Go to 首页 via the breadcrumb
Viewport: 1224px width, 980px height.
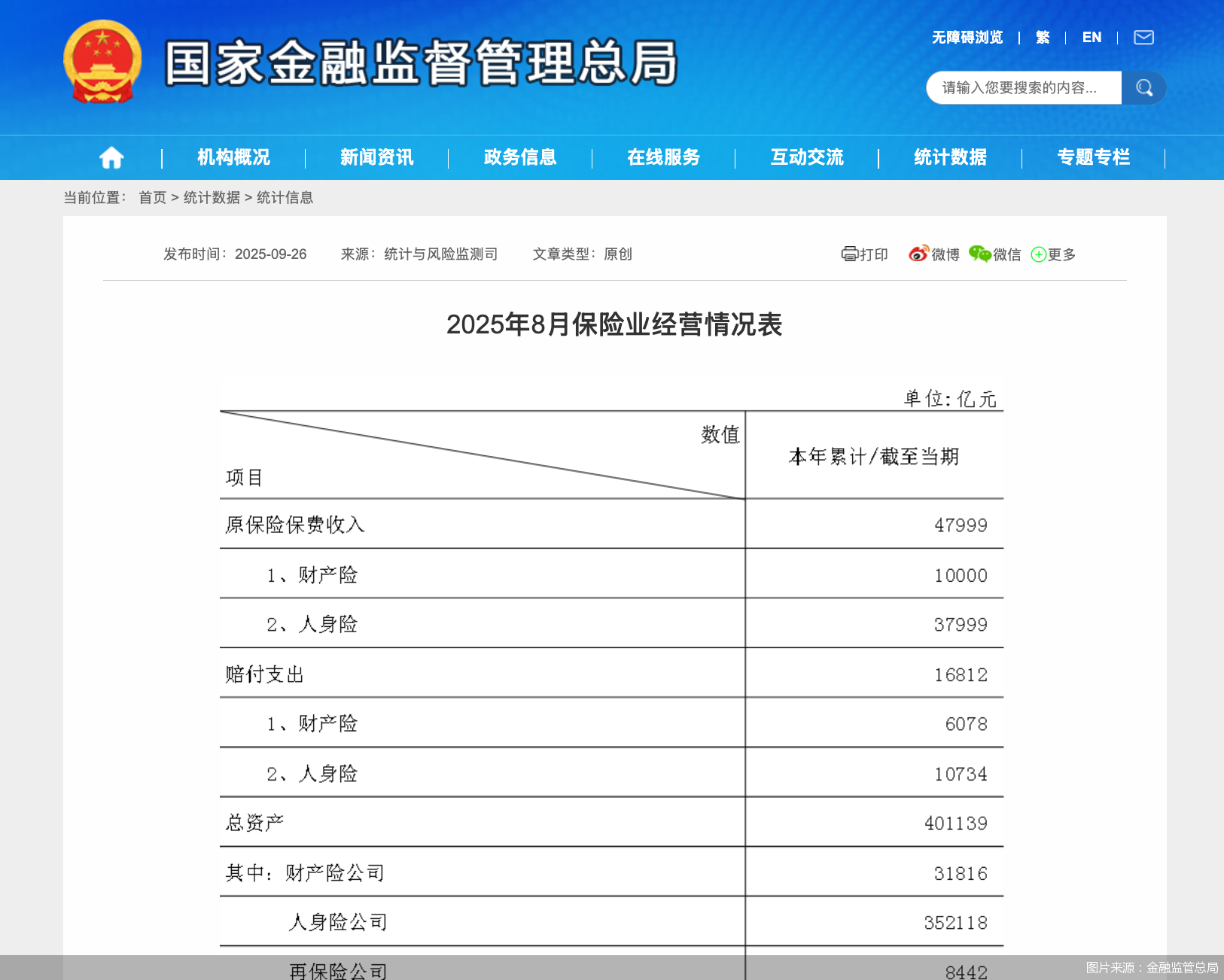point(153,197)
